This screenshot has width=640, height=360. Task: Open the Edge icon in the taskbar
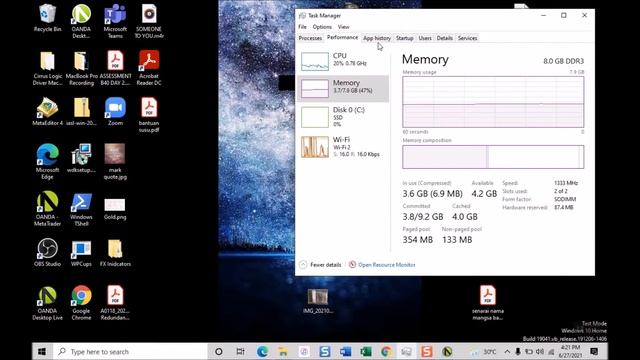262,351
